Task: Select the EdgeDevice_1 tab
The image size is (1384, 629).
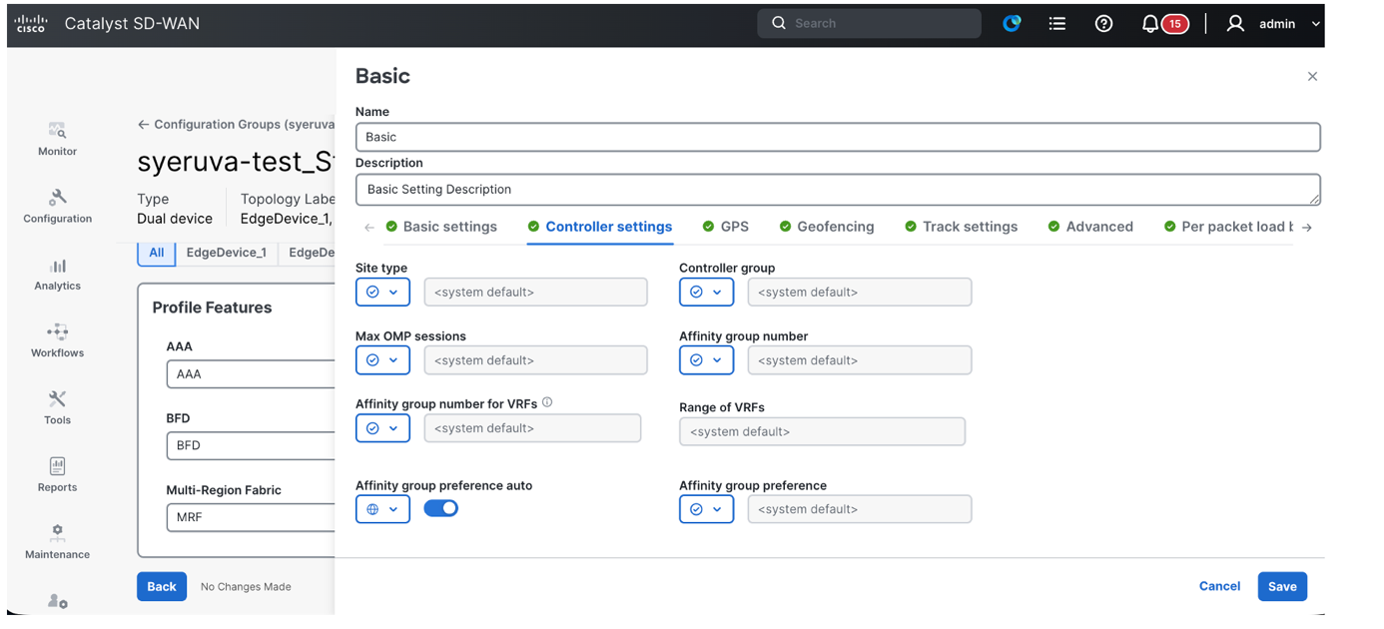Action: click(226, 253)
